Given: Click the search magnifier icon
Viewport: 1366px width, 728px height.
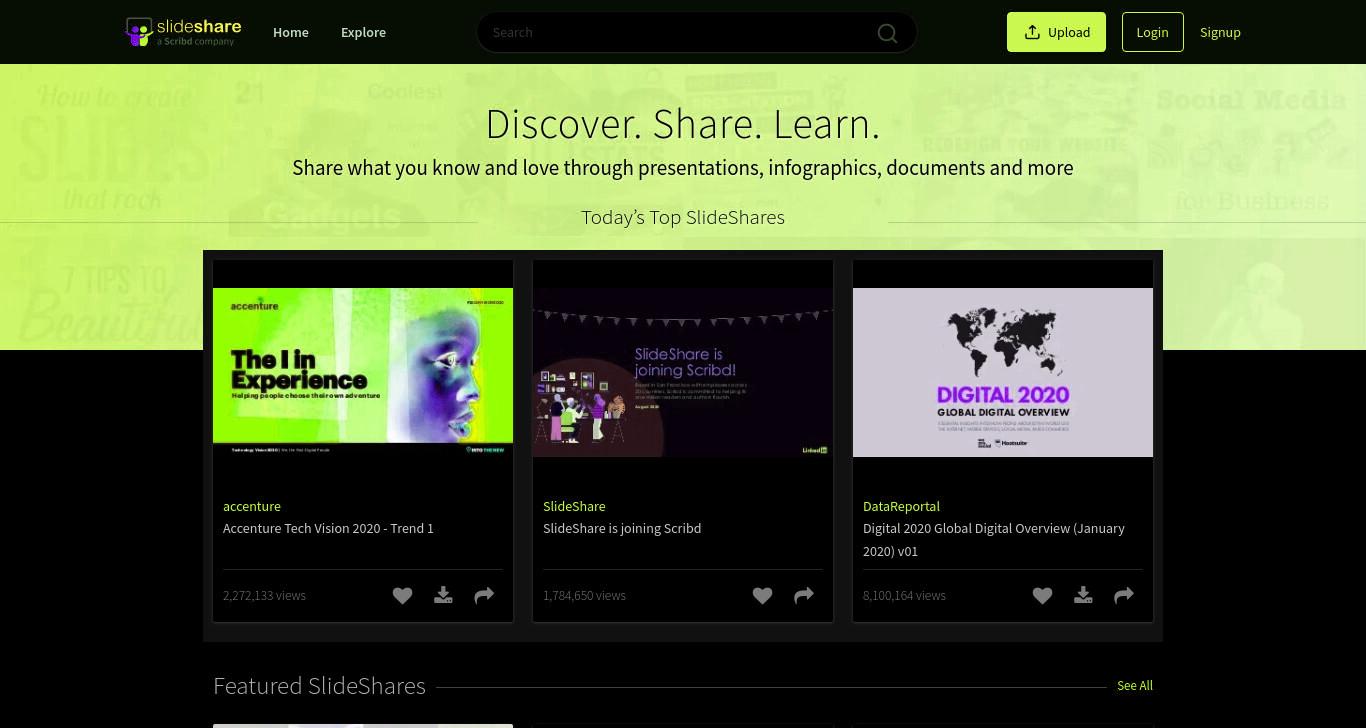Looking at the screenshot, I should (887, 33).
